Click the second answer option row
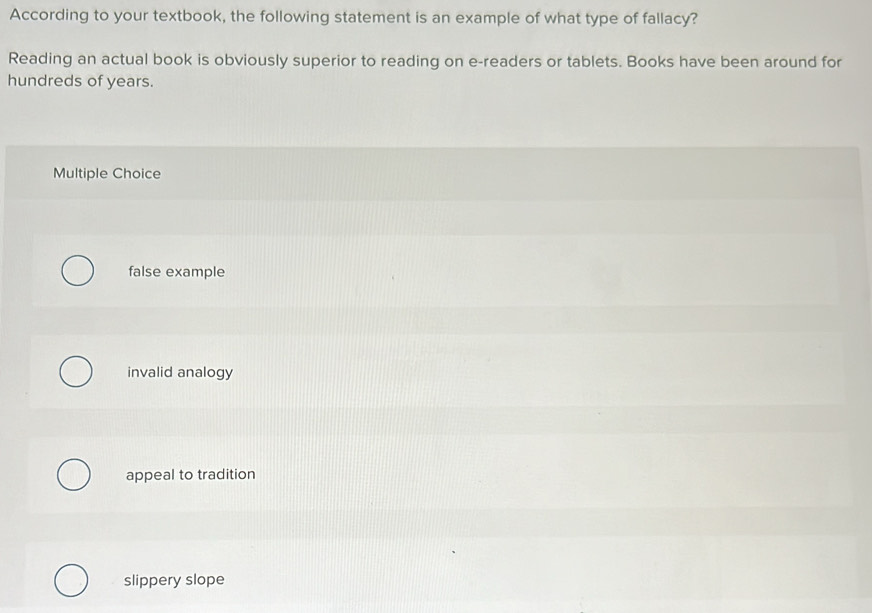 pyautogui.click(x=436, y=372)
